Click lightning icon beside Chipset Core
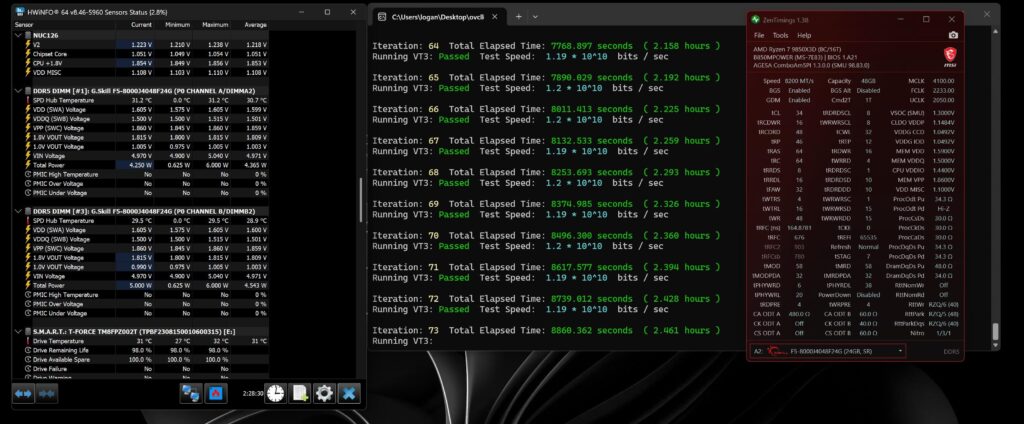This screenshot has height=424, width=1024. (28, 54)
